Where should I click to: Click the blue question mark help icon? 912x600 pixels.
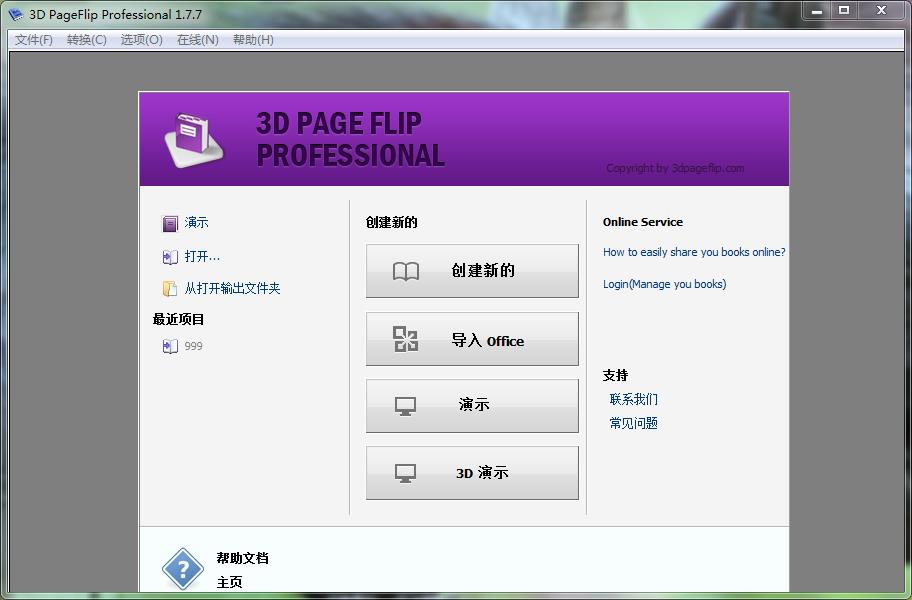point(183,569)
